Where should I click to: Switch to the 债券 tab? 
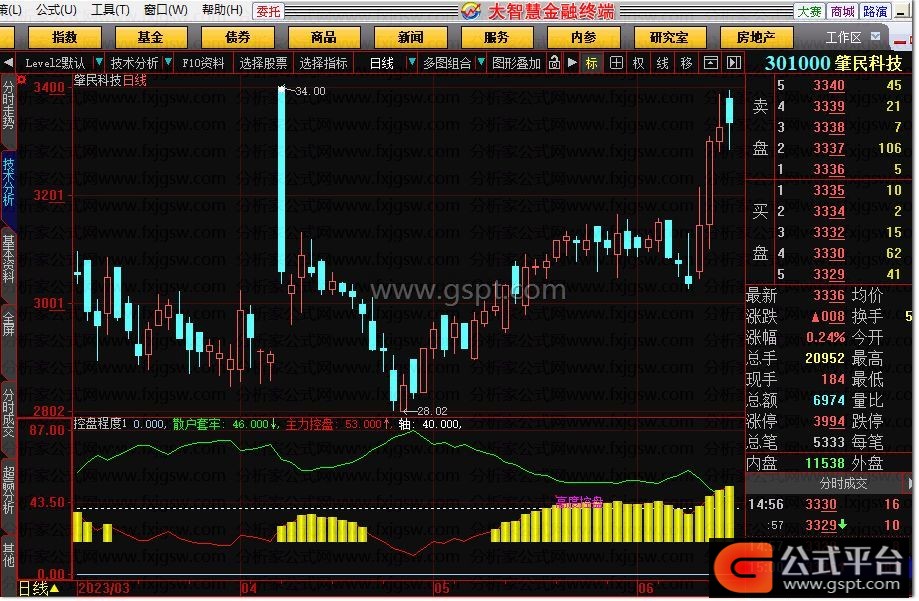[x=237, y=38]
